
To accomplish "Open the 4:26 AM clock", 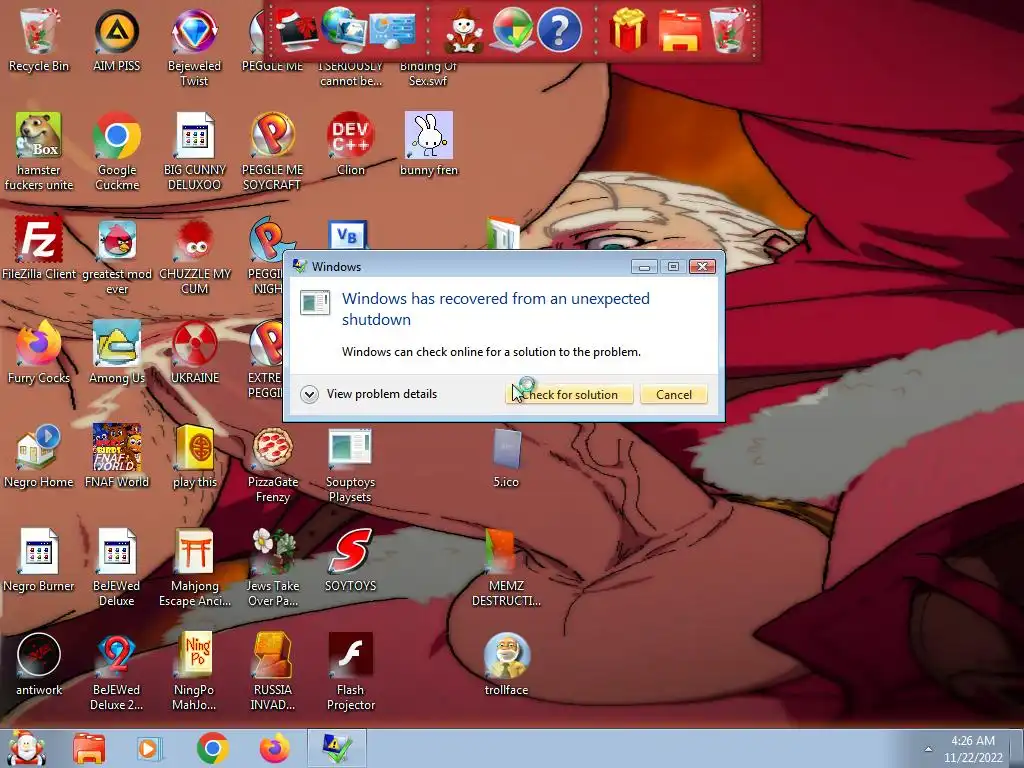I will (973, 749).
